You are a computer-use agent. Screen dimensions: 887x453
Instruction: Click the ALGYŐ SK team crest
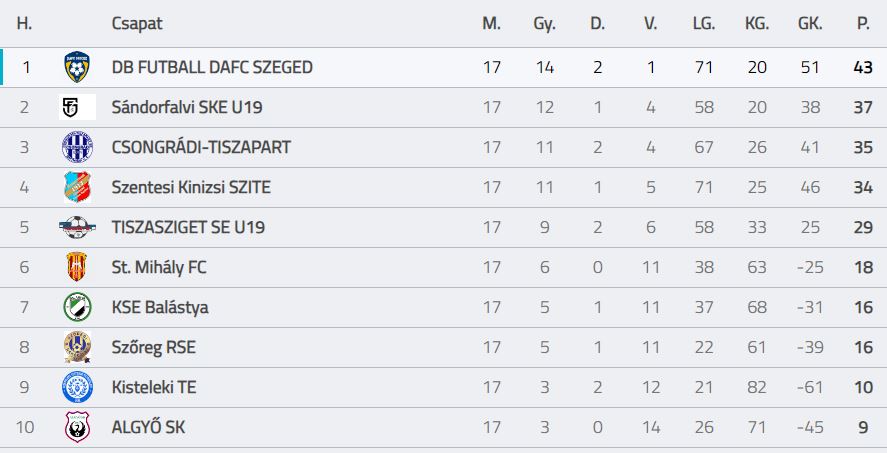coord(77,427)
